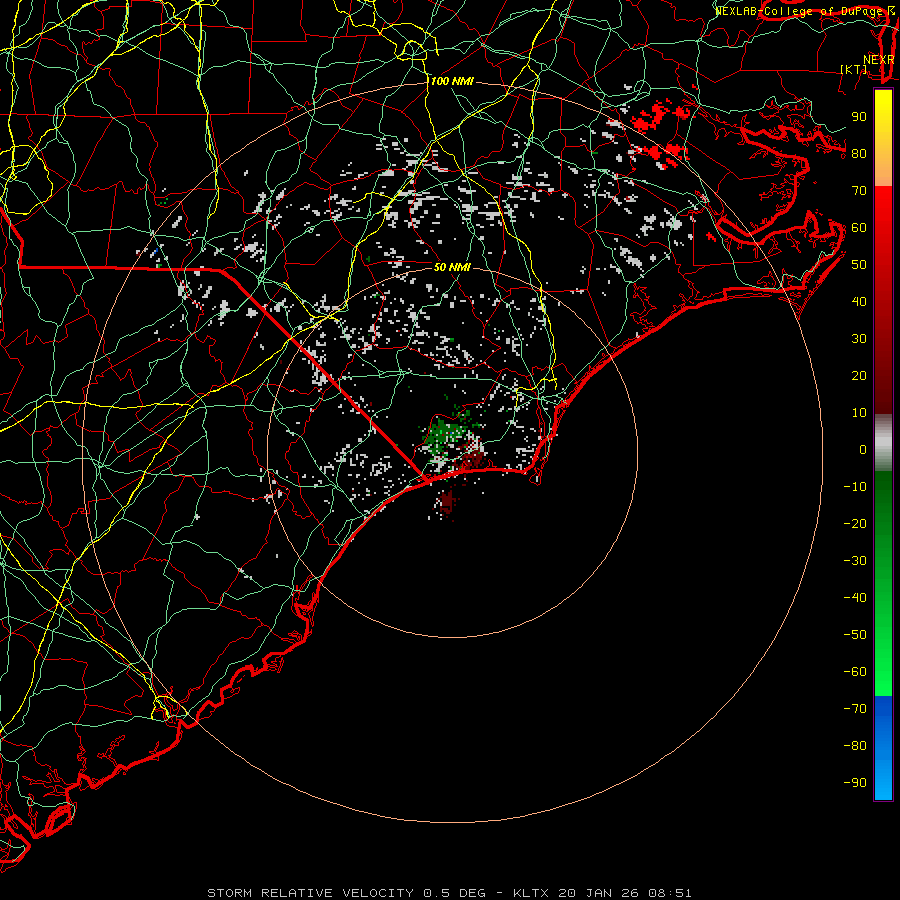
Task: Click the 30 value on velocity scale
Action: 859,339
